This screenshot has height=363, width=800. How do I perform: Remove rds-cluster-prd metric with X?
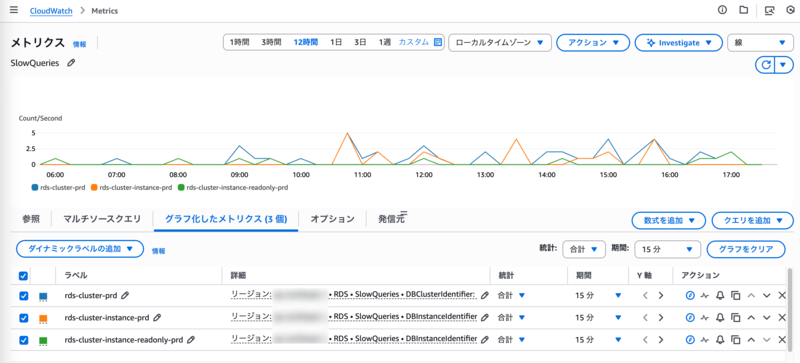[x=782, y=295]
